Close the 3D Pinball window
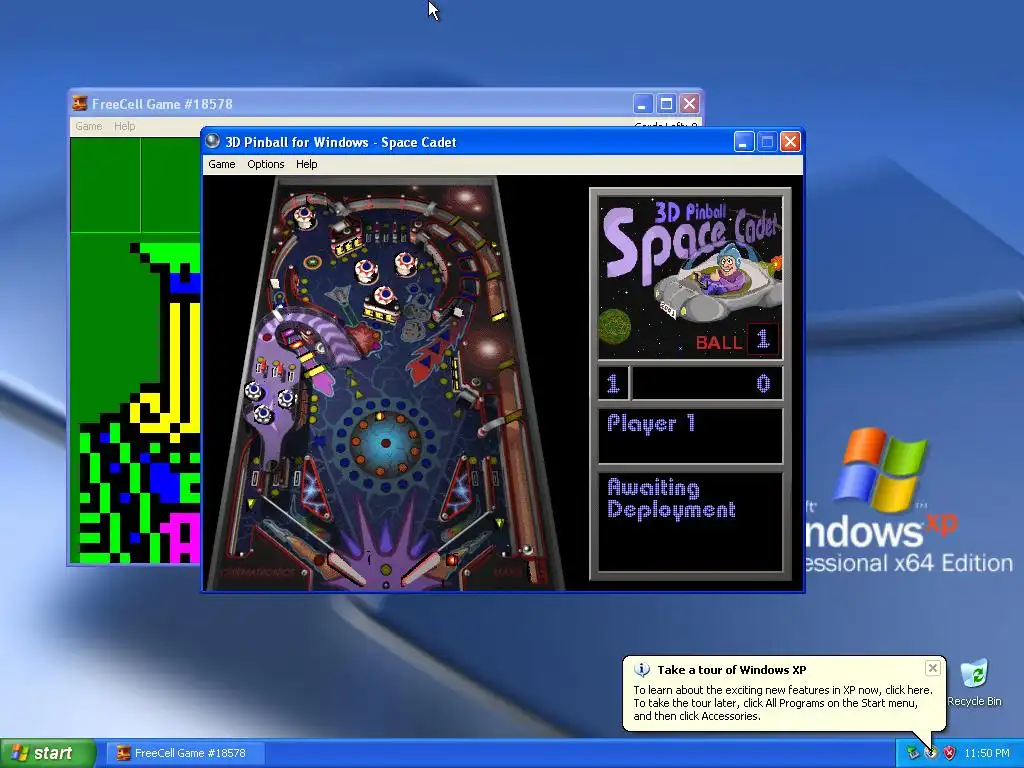 (790, 142)
